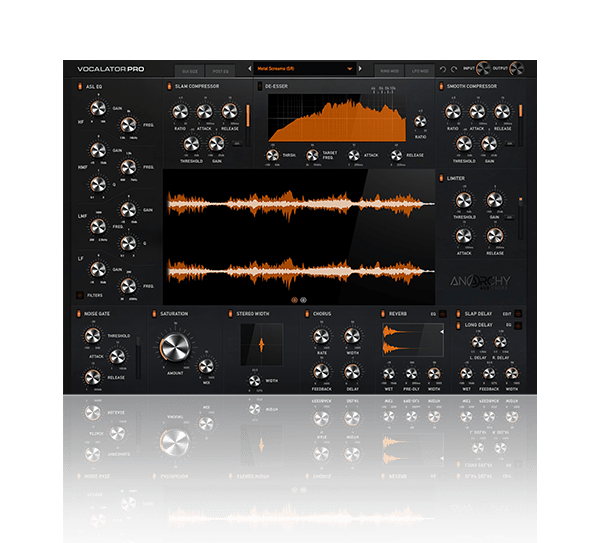Click the Input gain knob
Viewport: 600px width, 543px height.
[x=485, y=69]
